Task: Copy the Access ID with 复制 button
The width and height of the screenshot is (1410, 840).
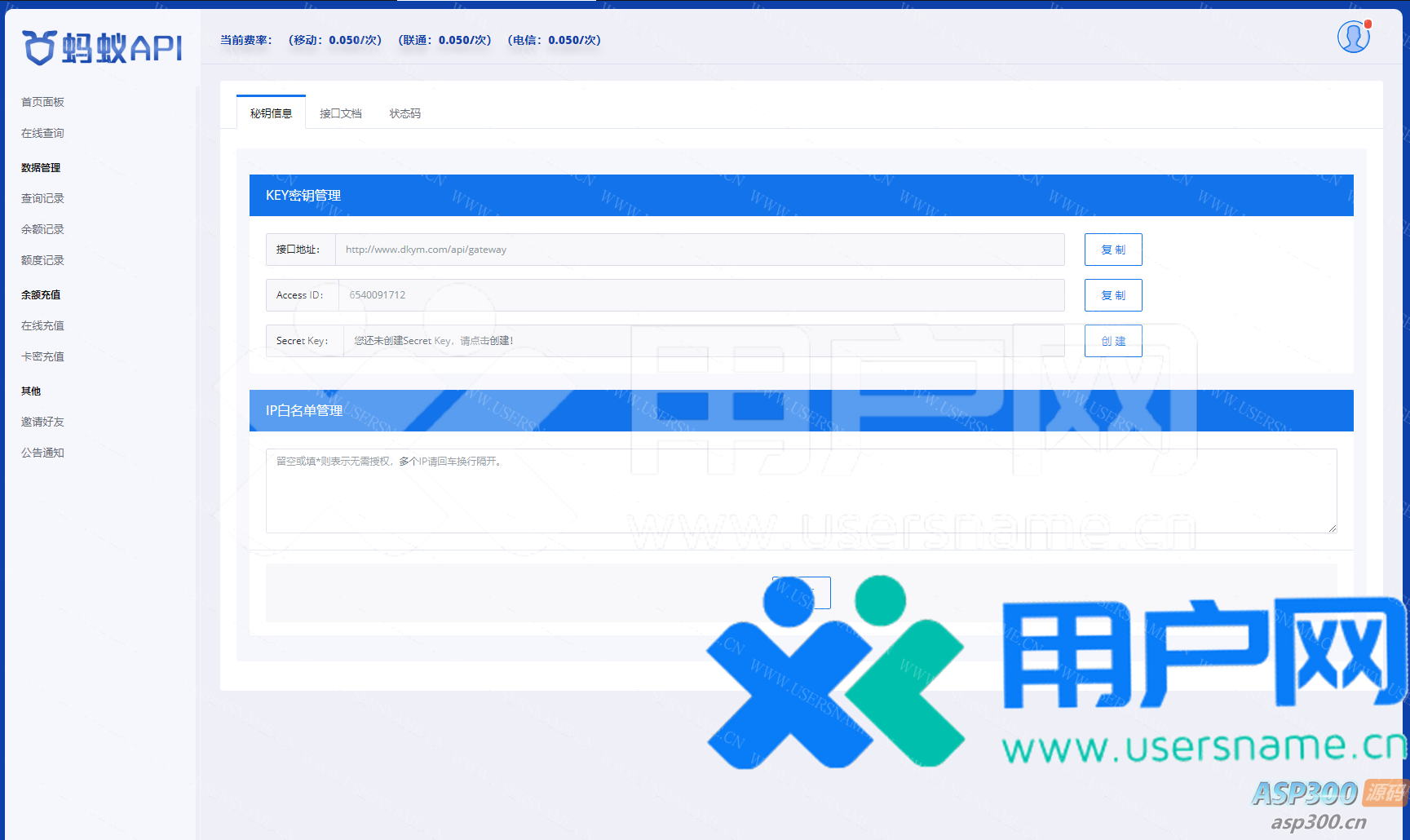Action: (x=1113, y=295)
